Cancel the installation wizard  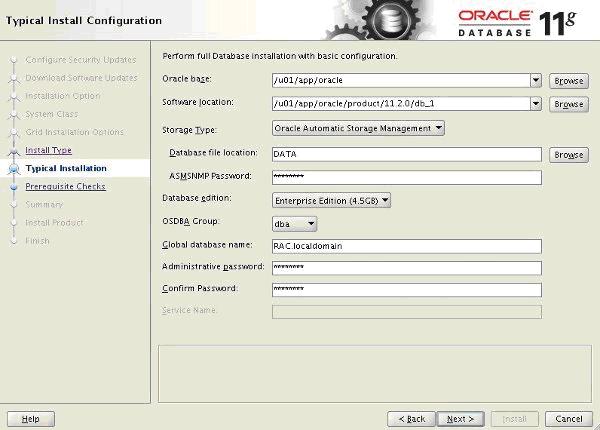[569, 419]
